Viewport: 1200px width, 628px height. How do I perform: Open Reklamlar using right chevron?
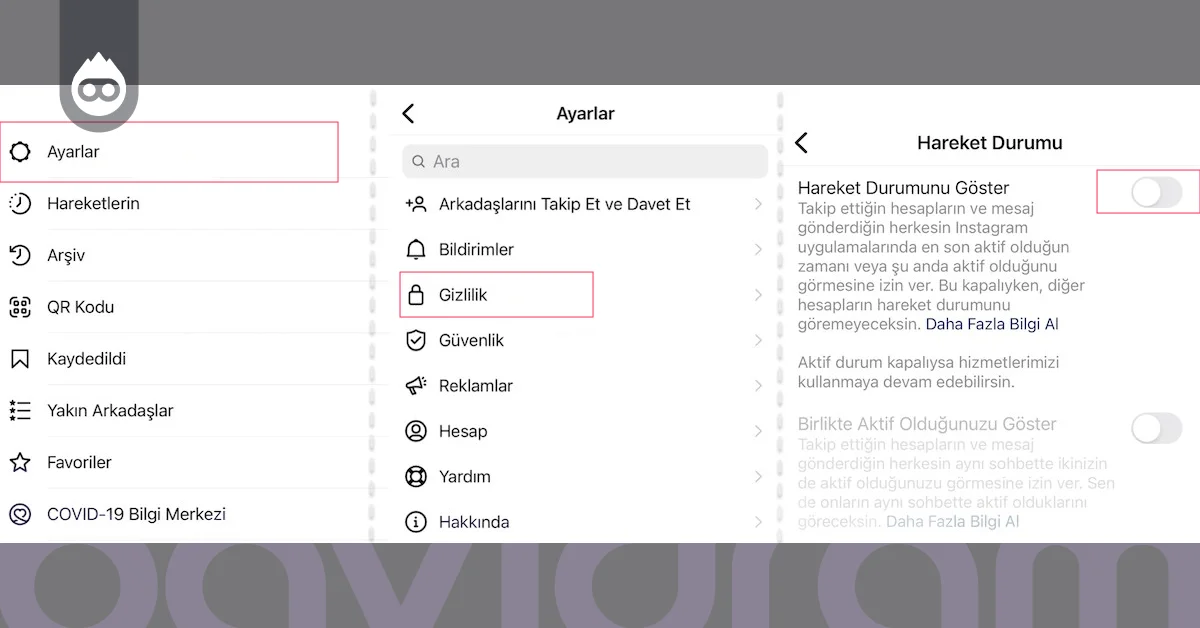click(758, 386)
